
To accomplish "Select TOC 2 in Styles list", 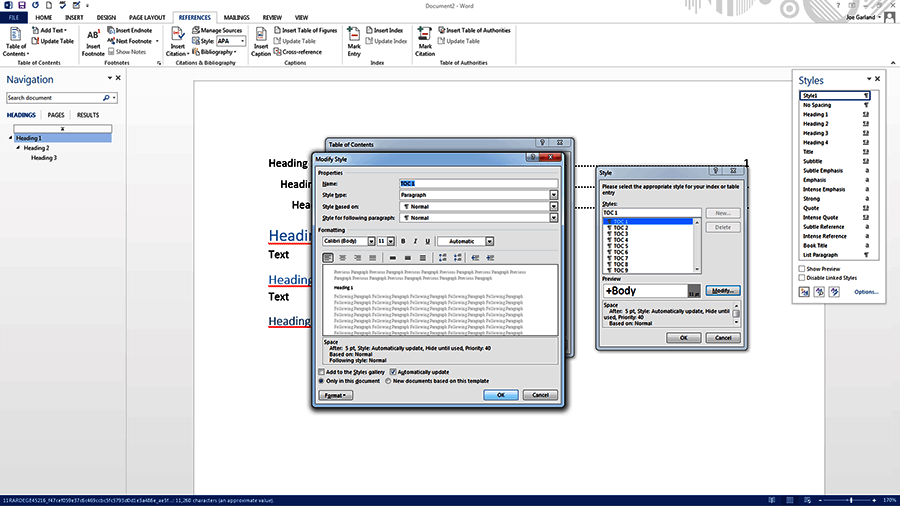I will [x=620, y=228].
